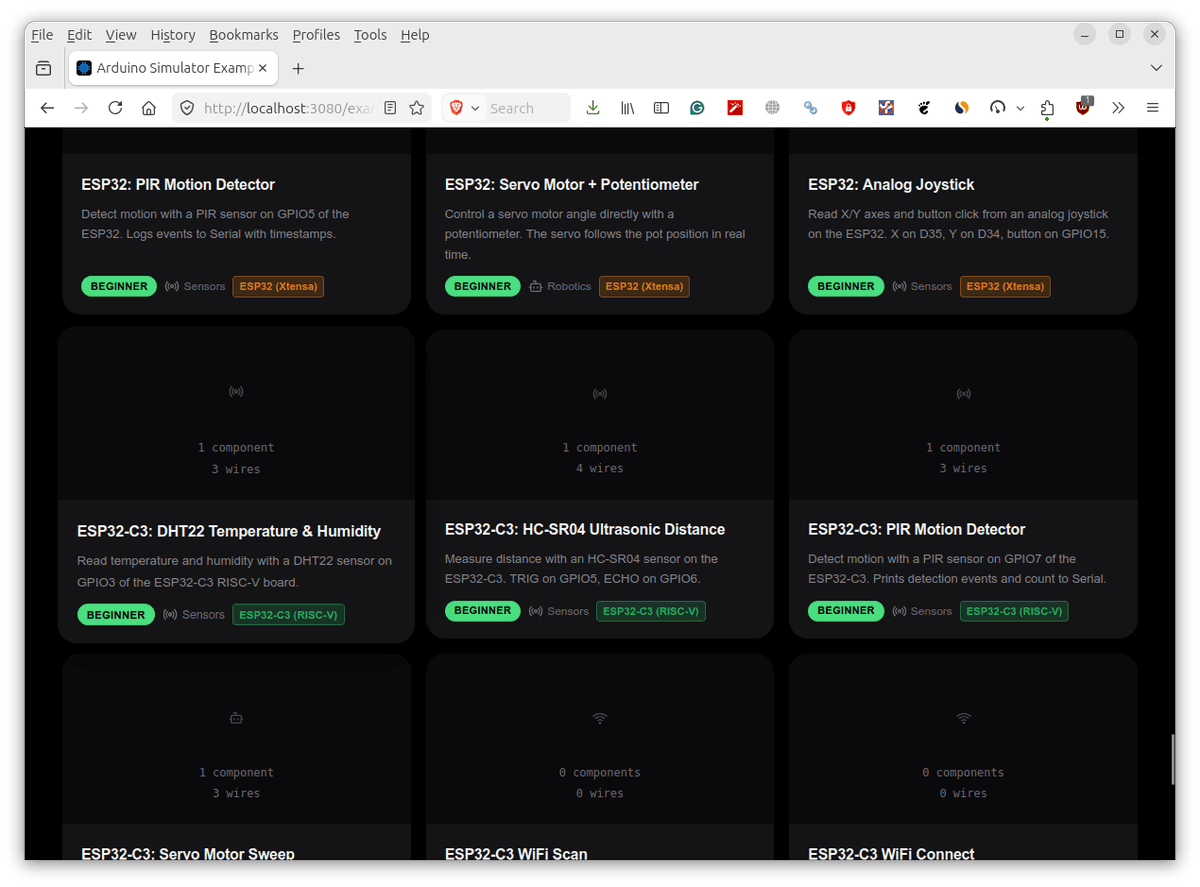Switch to the Arduino Simulator Examples tab
This screenshot has height=887, width=1200.
[170, 68]
